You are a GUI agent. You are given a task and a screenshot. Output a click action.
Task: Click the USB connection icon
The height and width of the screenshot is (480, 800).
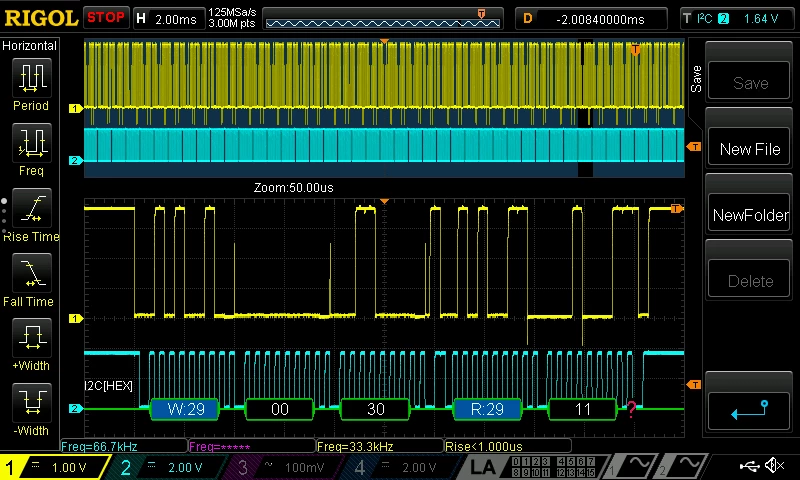(749, 465)
